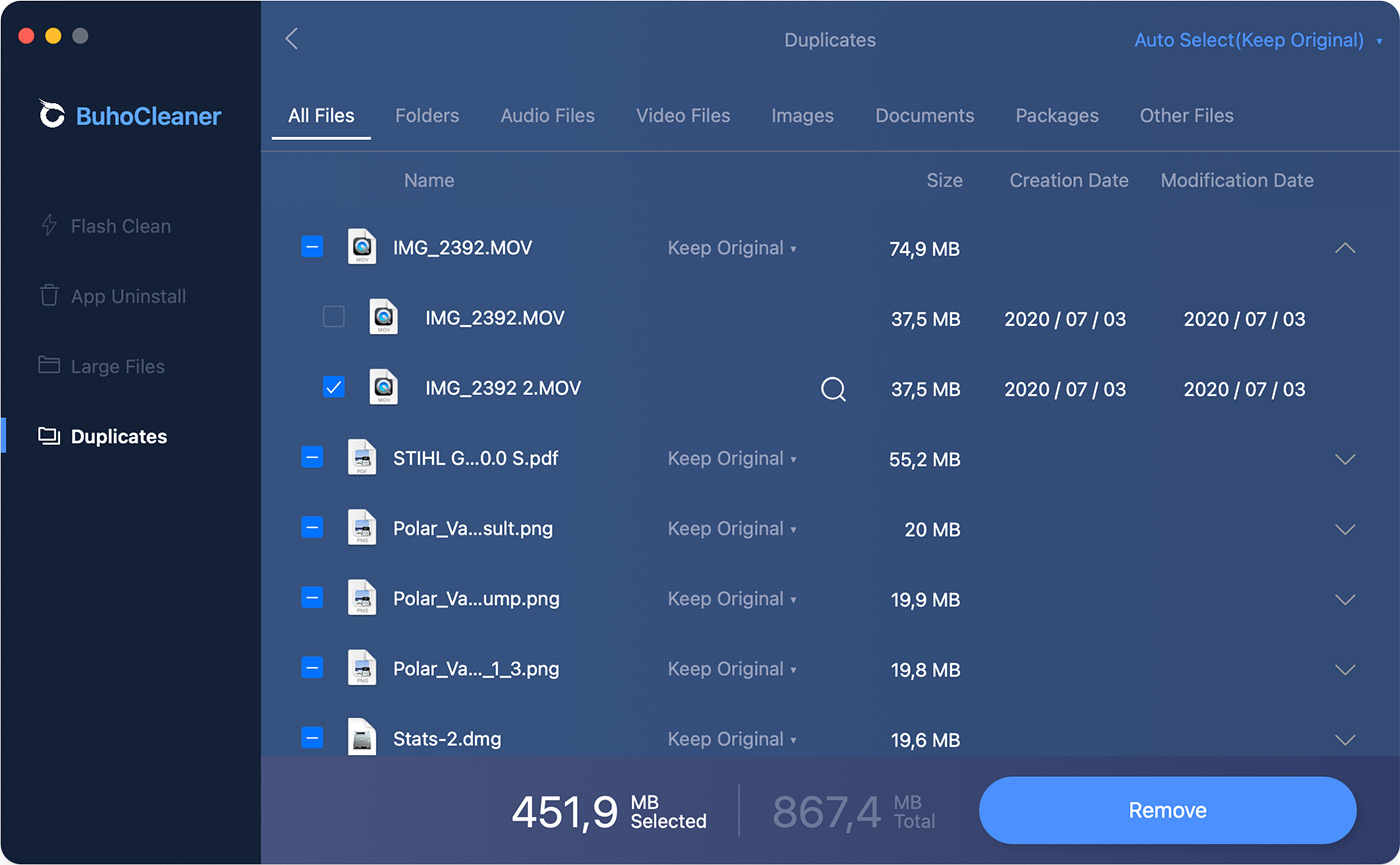Sort by the Name column header
Screen dimensions: 1400x865
click(429, 180)
